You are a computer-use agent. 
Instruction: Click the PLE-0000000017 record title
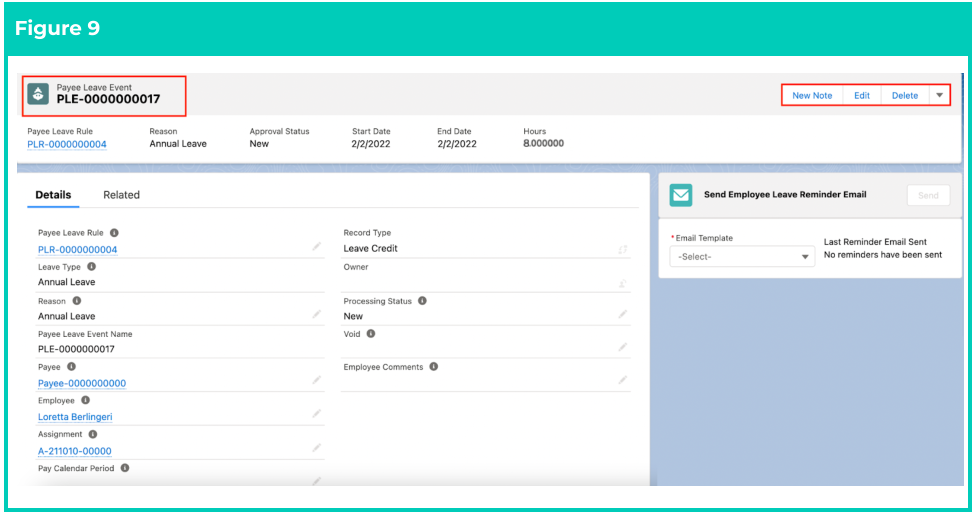click(108, 99)
